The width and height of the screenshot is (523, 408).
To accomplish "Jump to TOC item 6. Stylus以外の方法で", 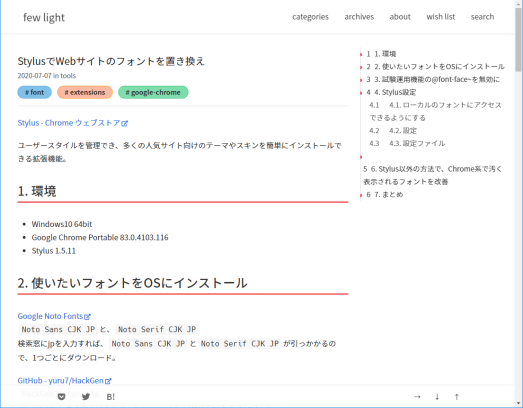I will click(x=433, y=175).
